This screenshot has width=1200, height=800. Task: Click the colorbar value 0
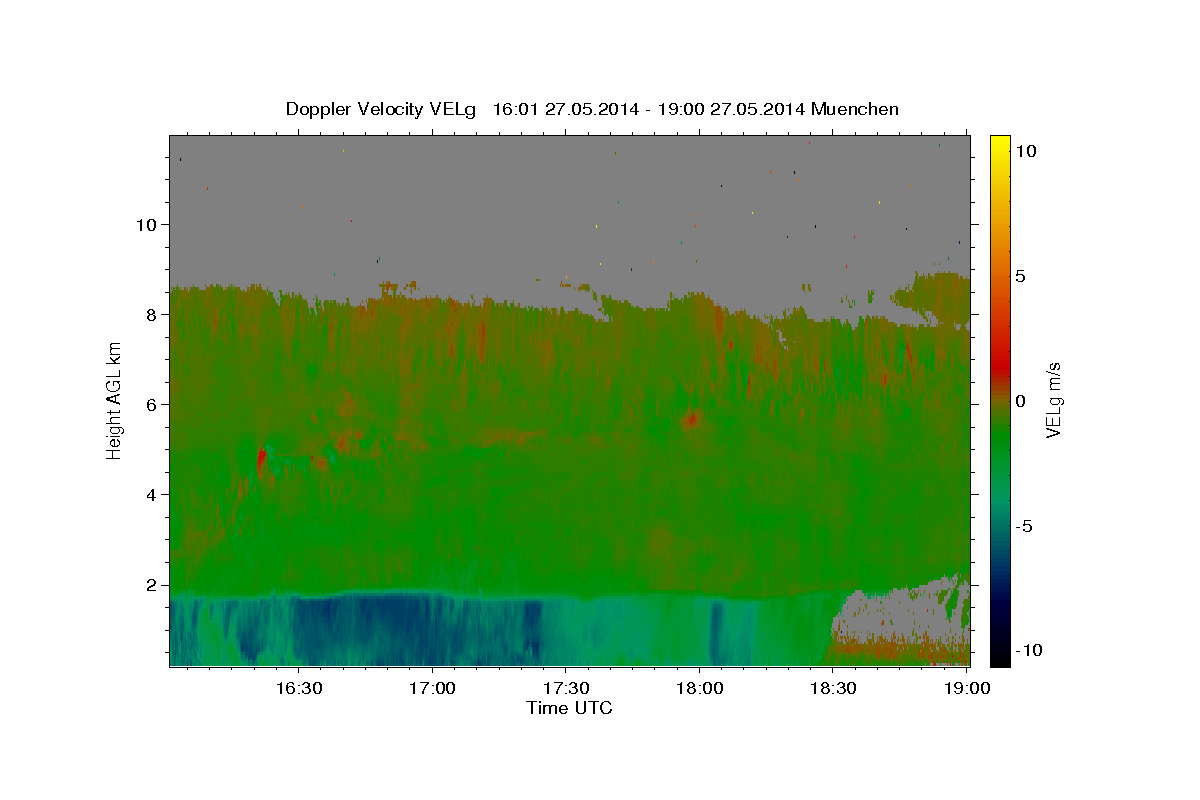1020,401
